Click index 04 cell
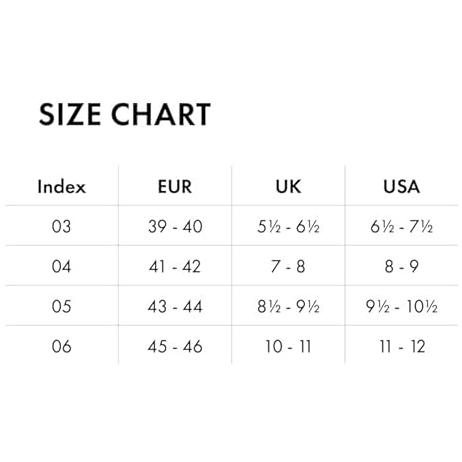 (x=62, y=266)
